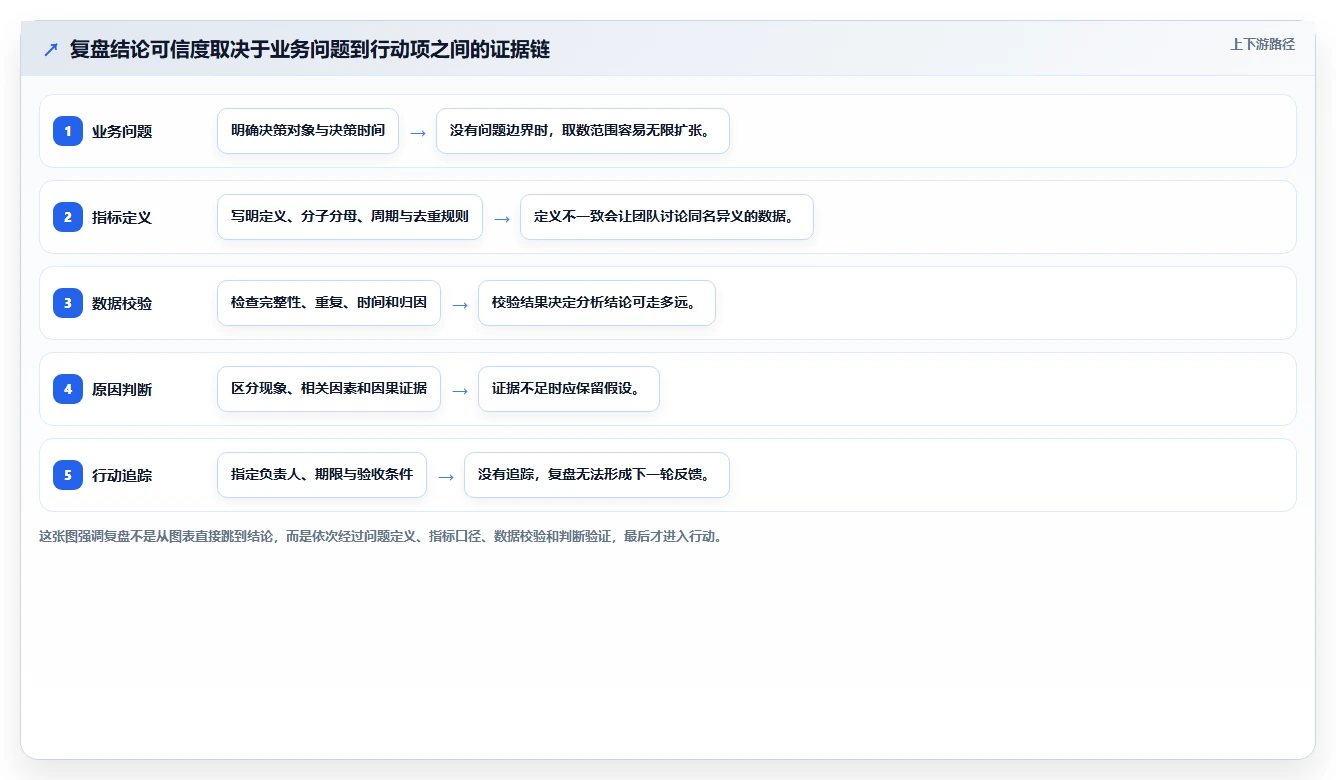Select the 定义不一致会让团队讨论 box

pos(667,217)
